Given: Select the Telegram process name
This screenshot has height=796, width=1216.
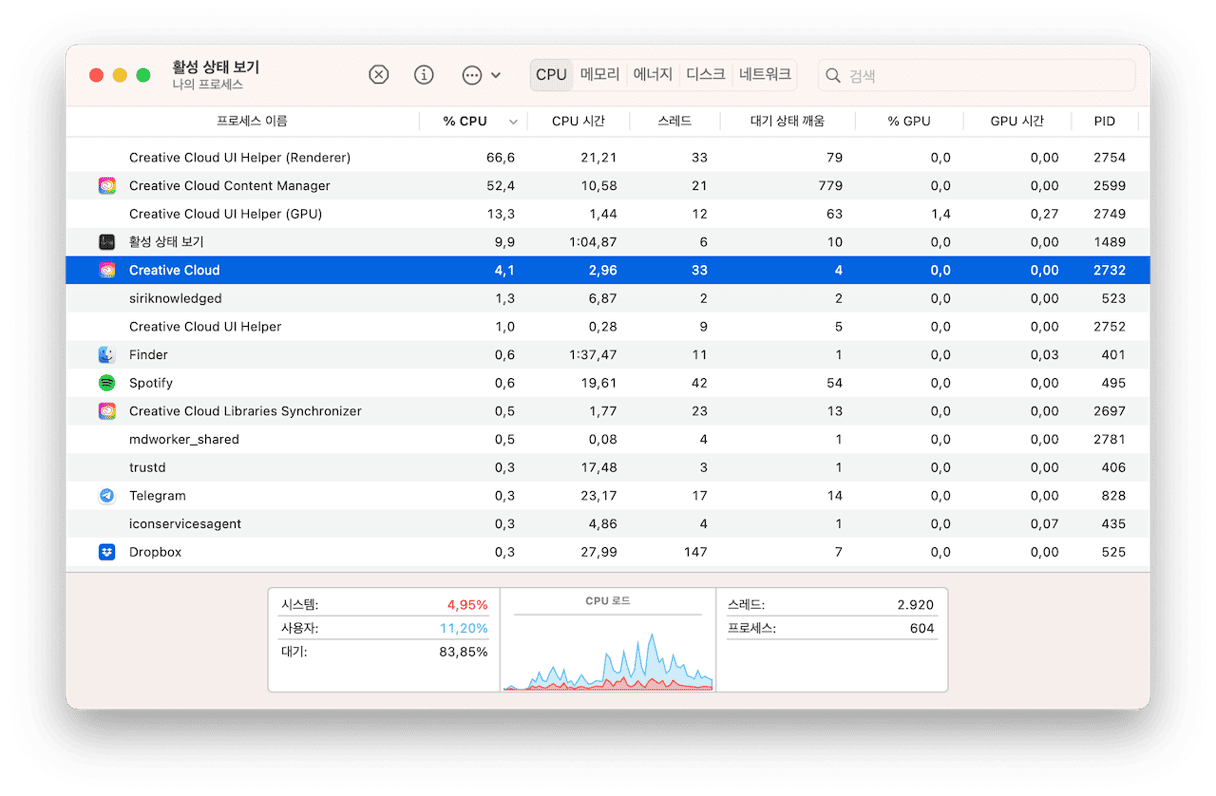Looking at the screenshot, I should (x=157, y=496).
